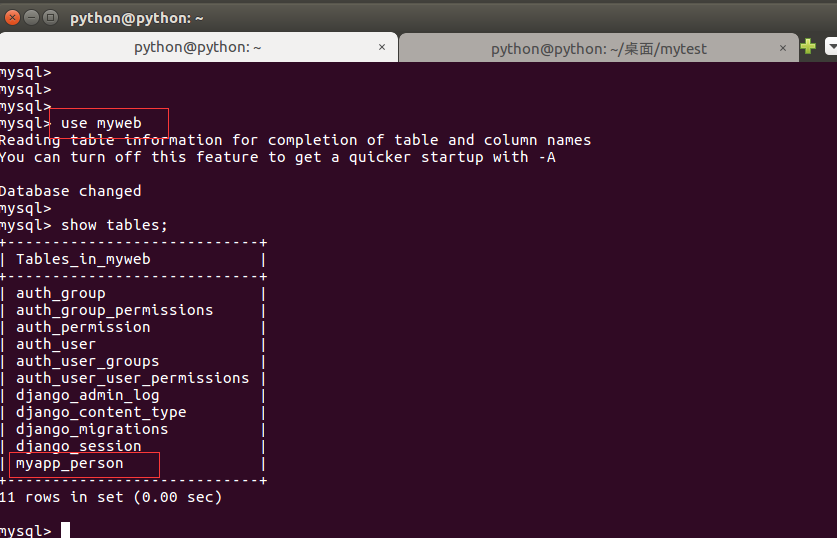Image resolution: width=837 pixels, height=538 pixels.
Task: Click the "use myweb" command text
Action: pyautogui.click(x=101, y=123)
